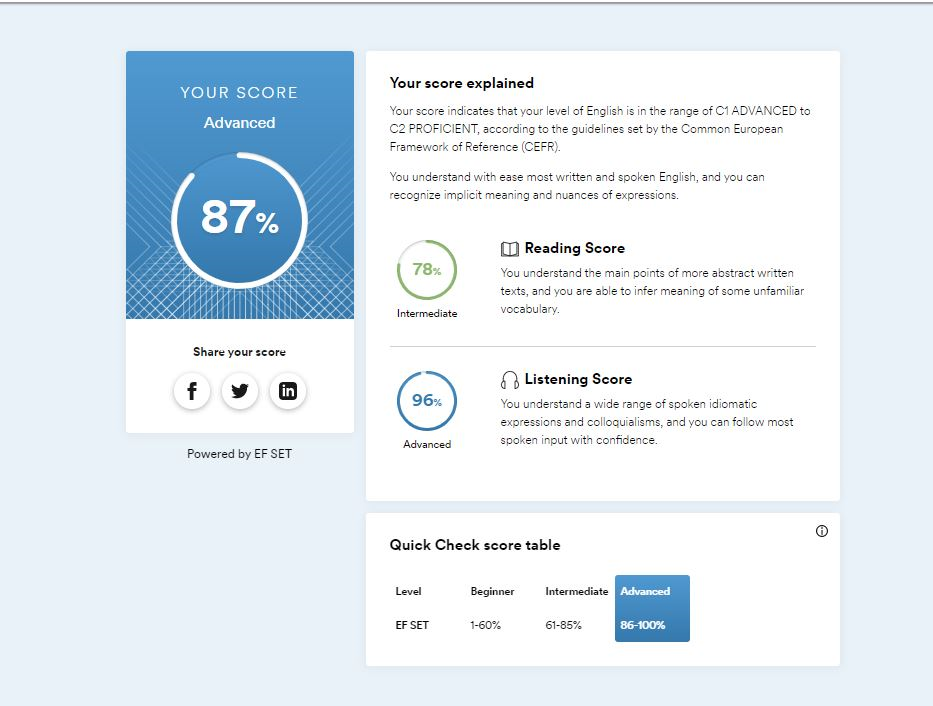Screen dimensions: 933x706
Task: Click the Share your score label
Action: click(239, 352)
